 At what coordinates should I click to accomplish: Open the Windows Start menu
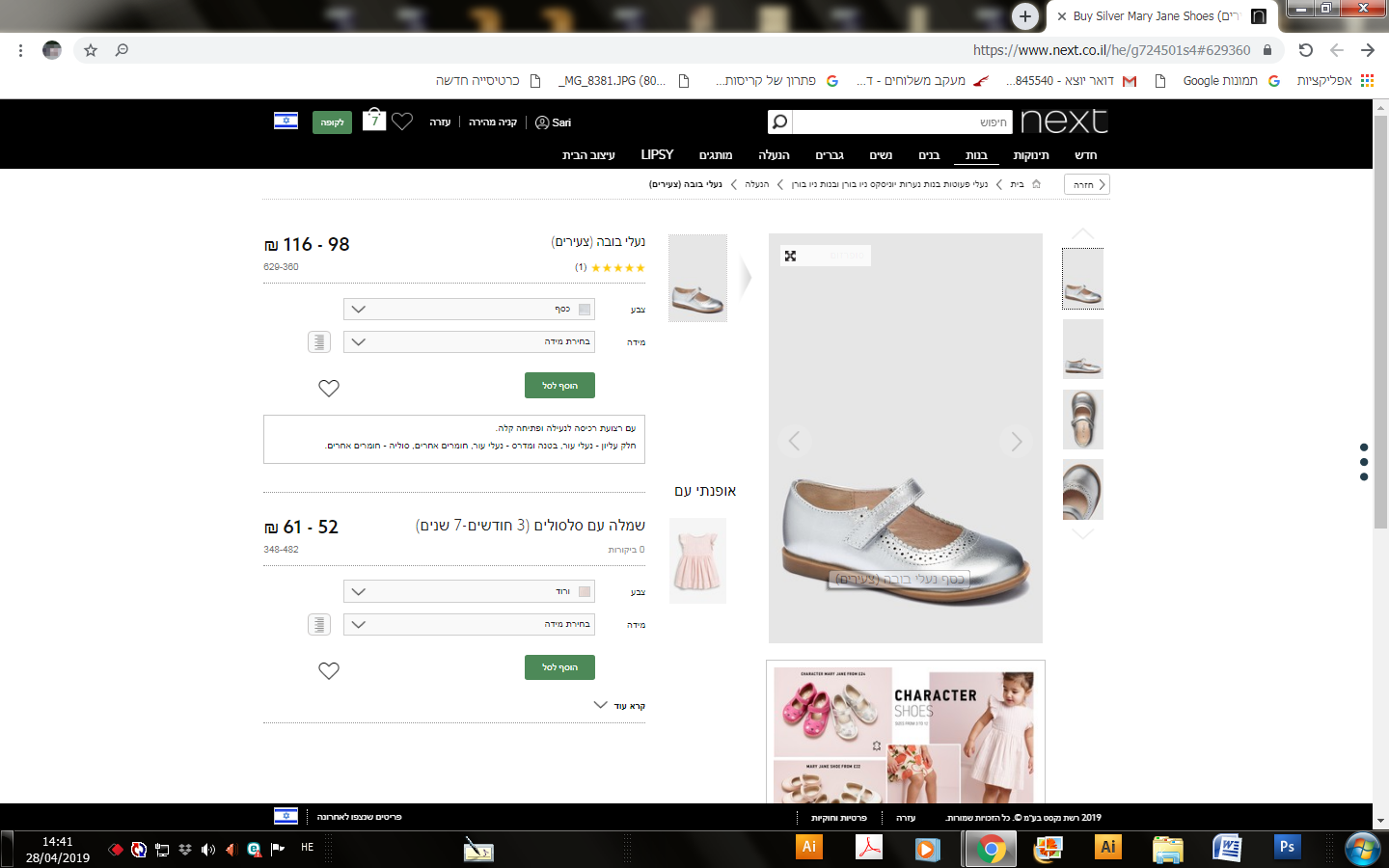(1362, 849)
